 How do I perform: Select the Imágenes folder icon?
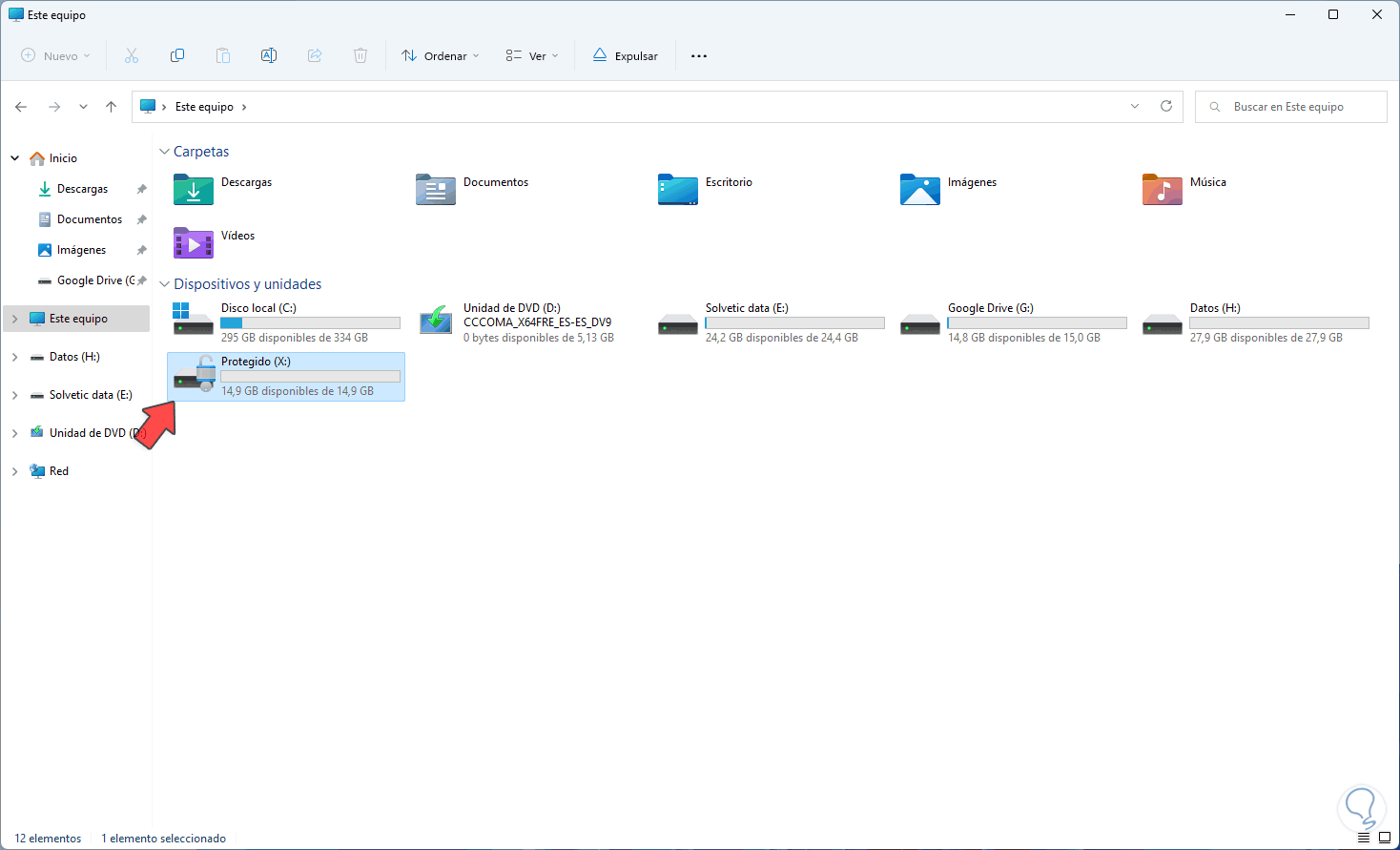(x=920, y=190)
